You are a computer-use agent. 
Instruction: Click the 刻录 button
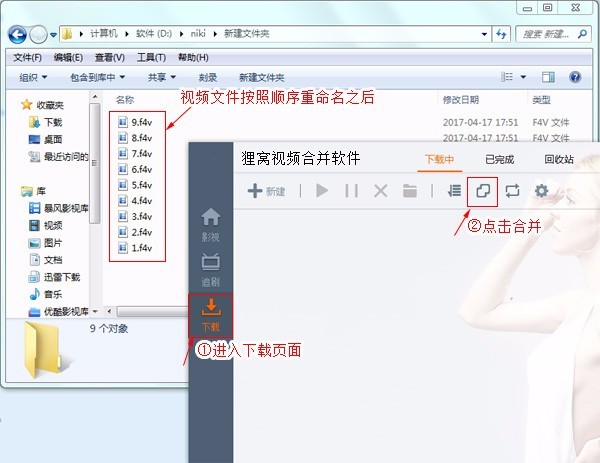[x=208, y=78]
